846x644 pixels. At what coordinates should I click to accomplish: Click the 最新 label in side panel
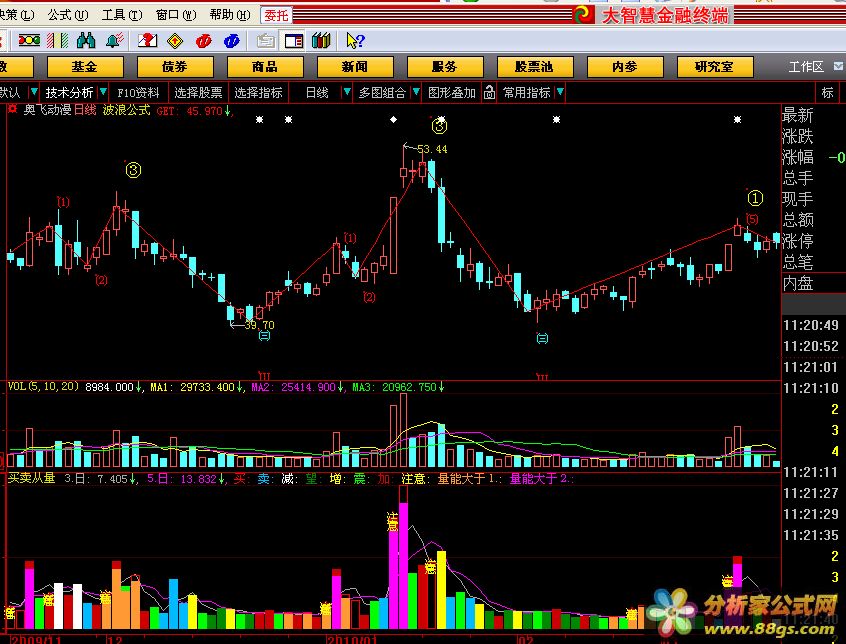797,115
